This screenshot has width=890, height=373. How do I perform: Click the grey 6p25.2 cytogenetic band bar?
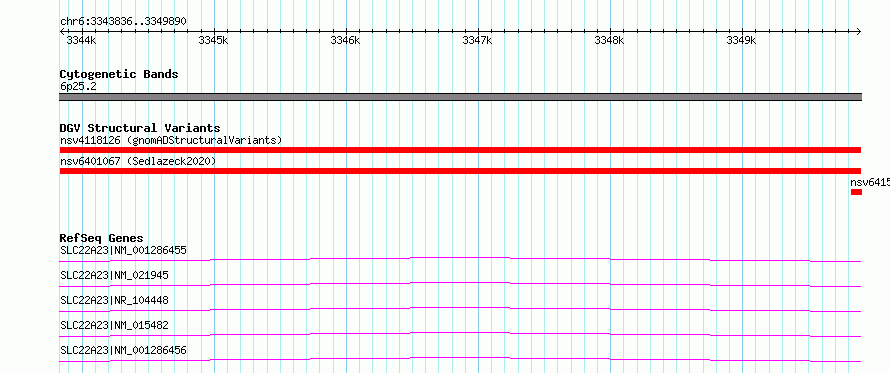pyautogui.click(x=460, y=97)
